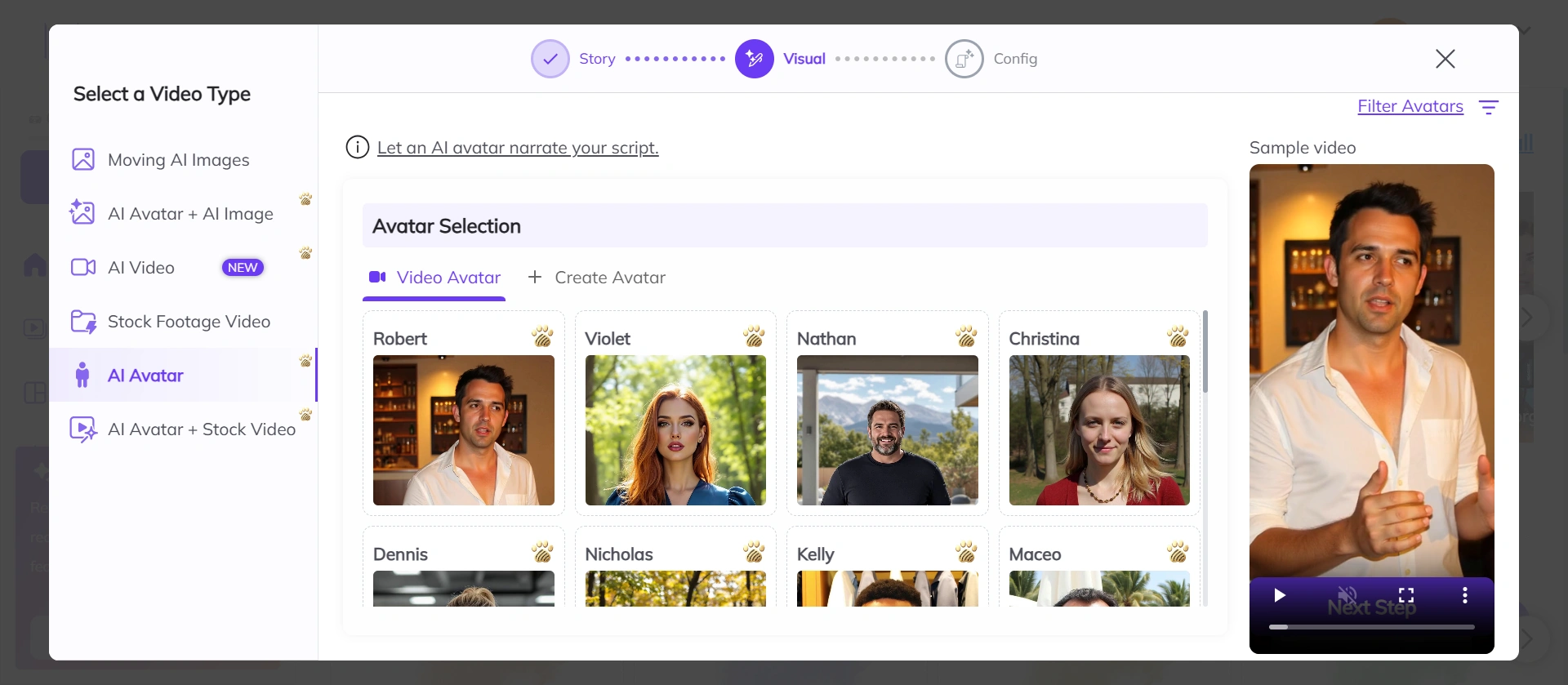
Task: Click premium paw icon on Robert card
Action: click(542, 336)
